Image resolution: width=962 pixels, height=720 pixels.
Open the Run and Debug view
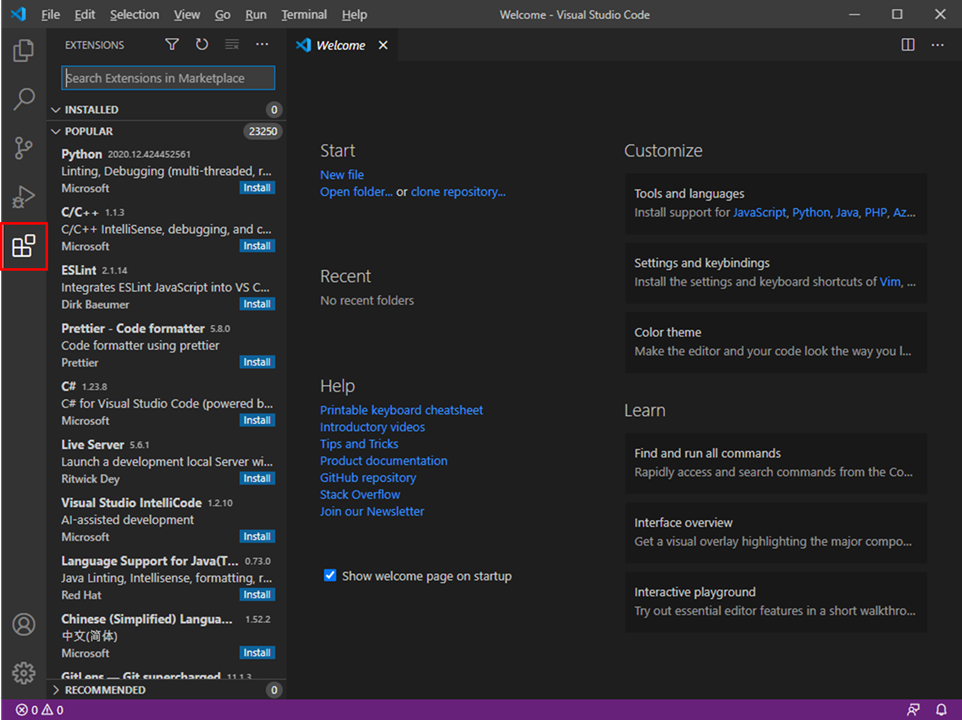23,197
